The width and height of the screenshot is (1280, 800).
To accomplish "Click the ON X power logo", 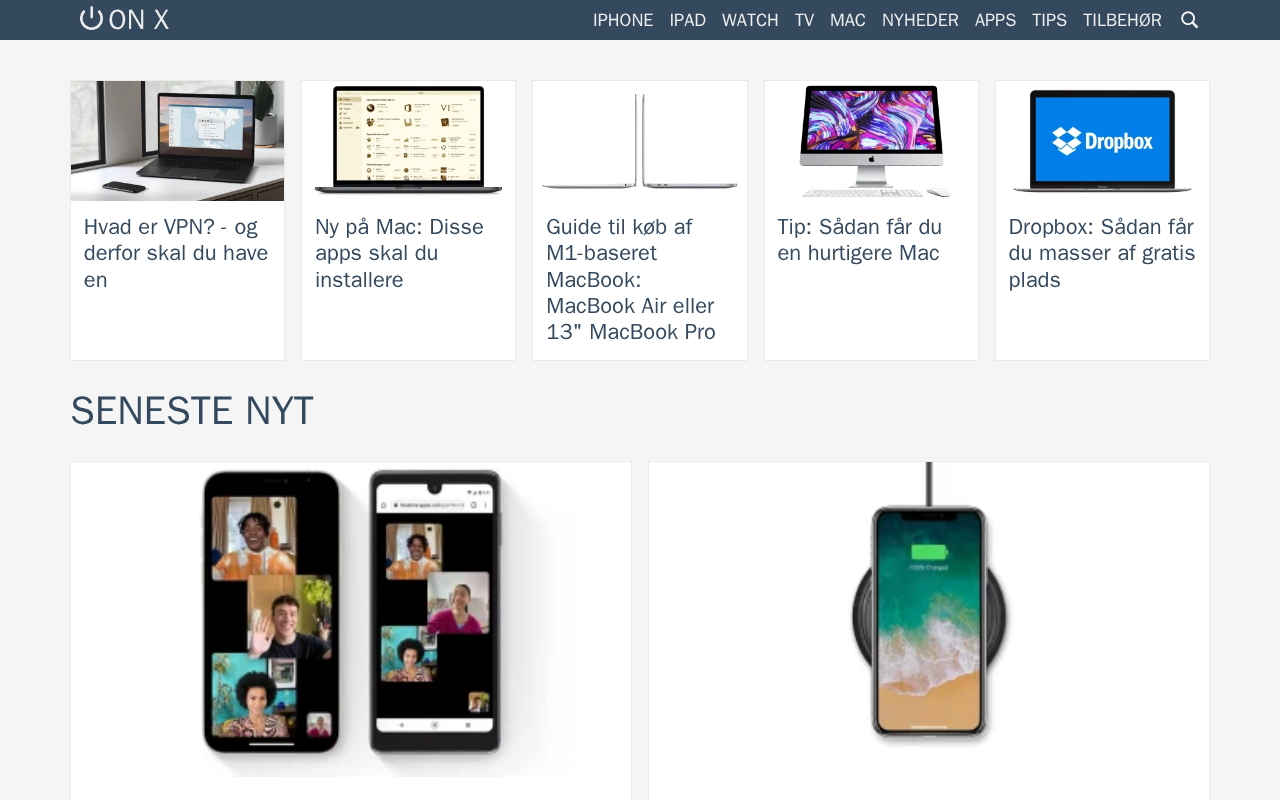I will (125, 19).
